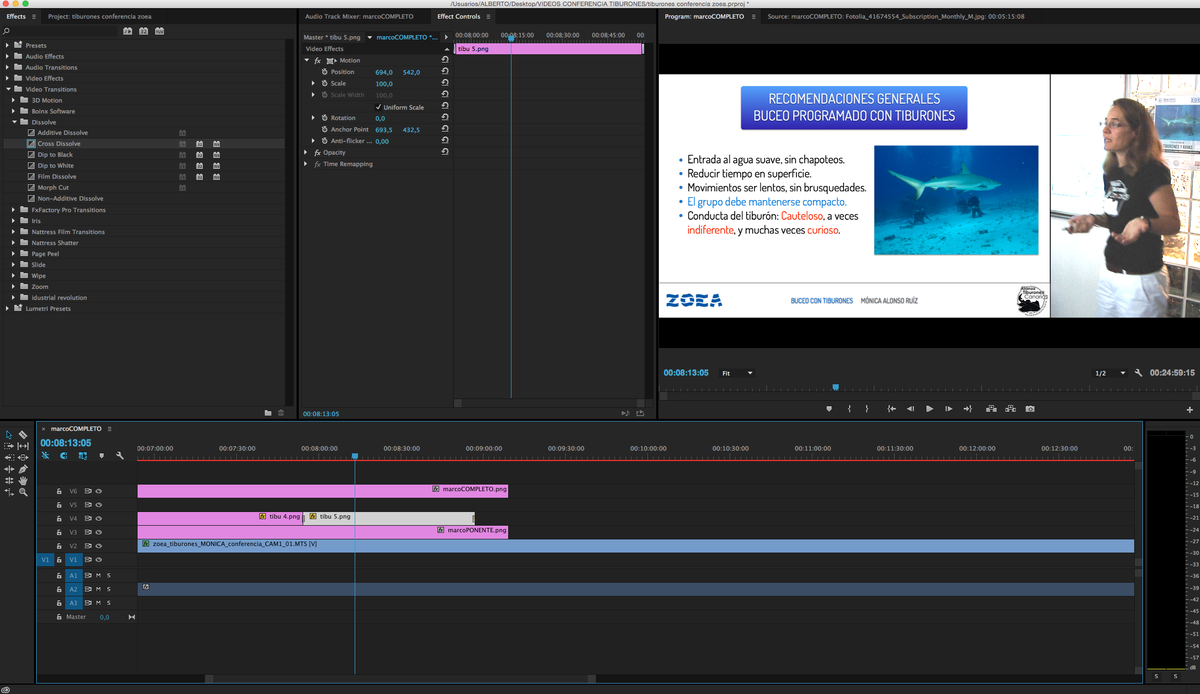This screenshot has height=694, width=1200.
Task: Select the Zoom magnifier tool
Action: 23,492
